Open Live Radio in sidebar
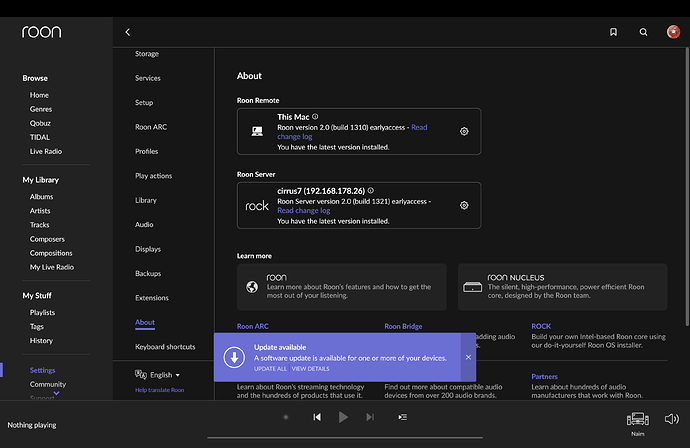This screenshot has width=690, height=448. click(x=46, y=151)
